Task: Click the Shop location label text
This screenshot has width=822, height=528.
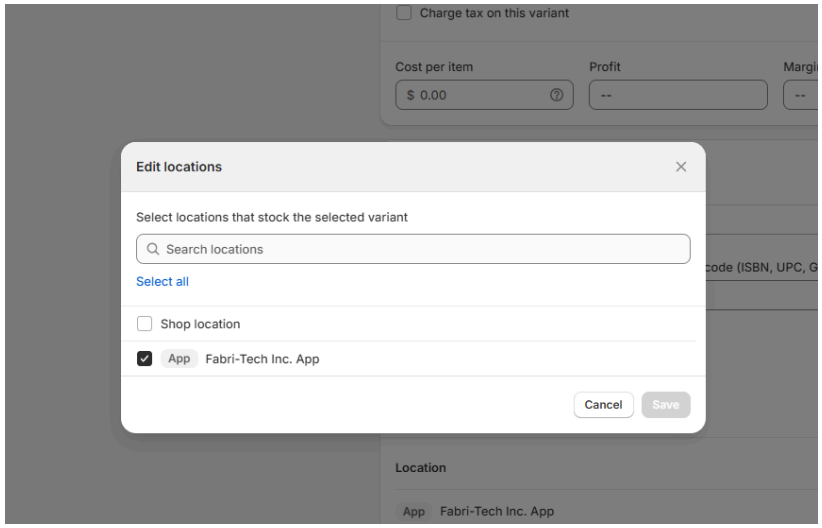Action: click(x=200, y=324)
